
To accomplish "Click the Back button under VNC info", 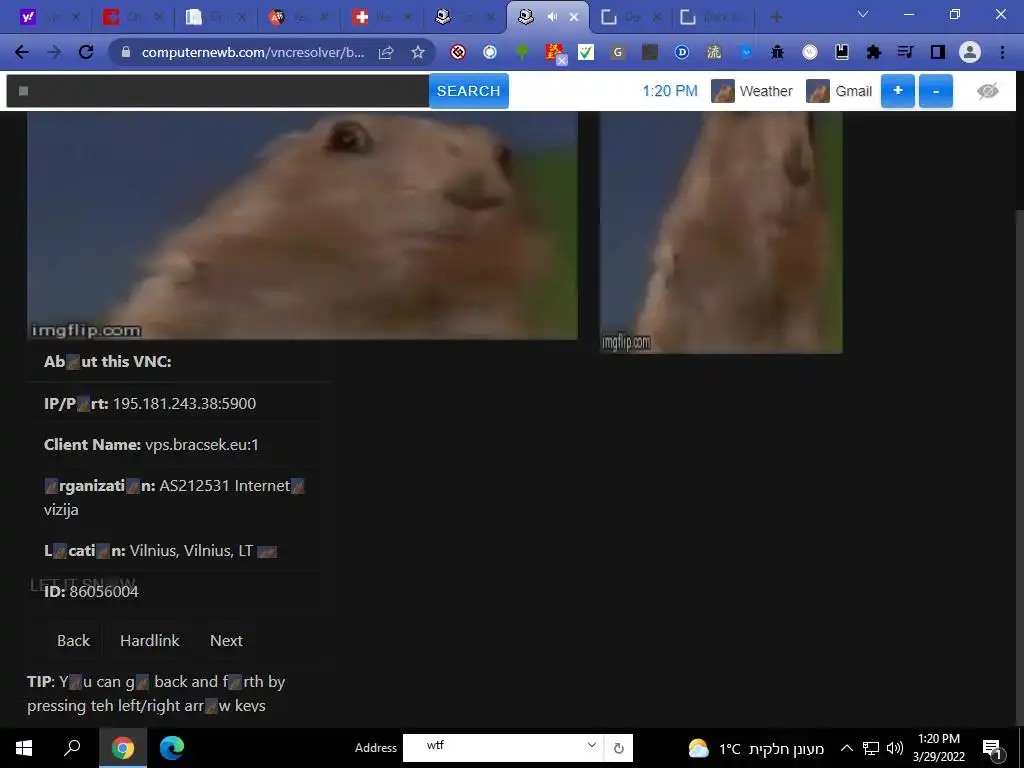I will point(73,641).
